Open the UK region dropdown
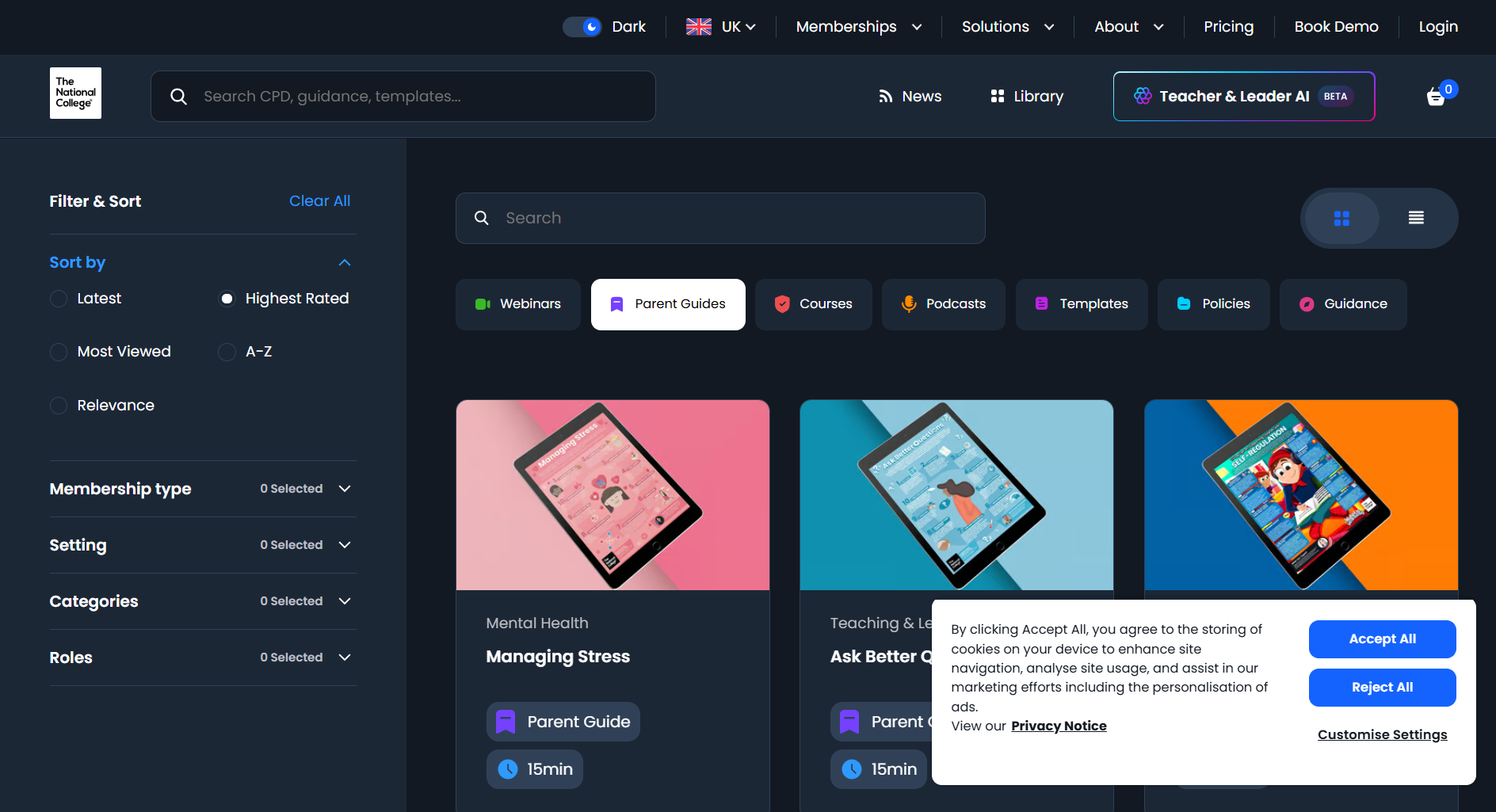This screenshot has width=1496, height=812. (720, 27)
